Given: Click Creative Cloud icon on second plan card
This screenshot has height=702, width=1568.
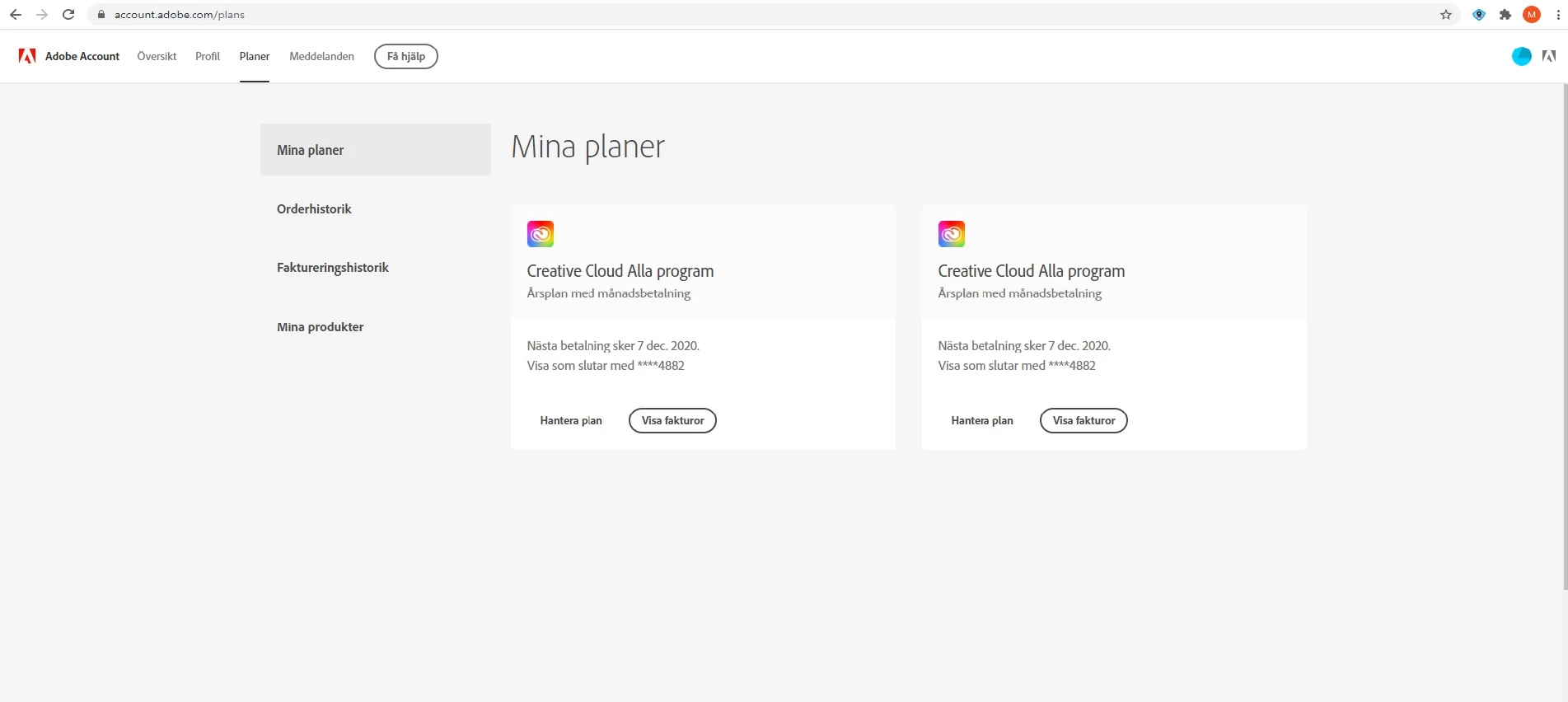Looking at the screenshot, I should 952,234.
